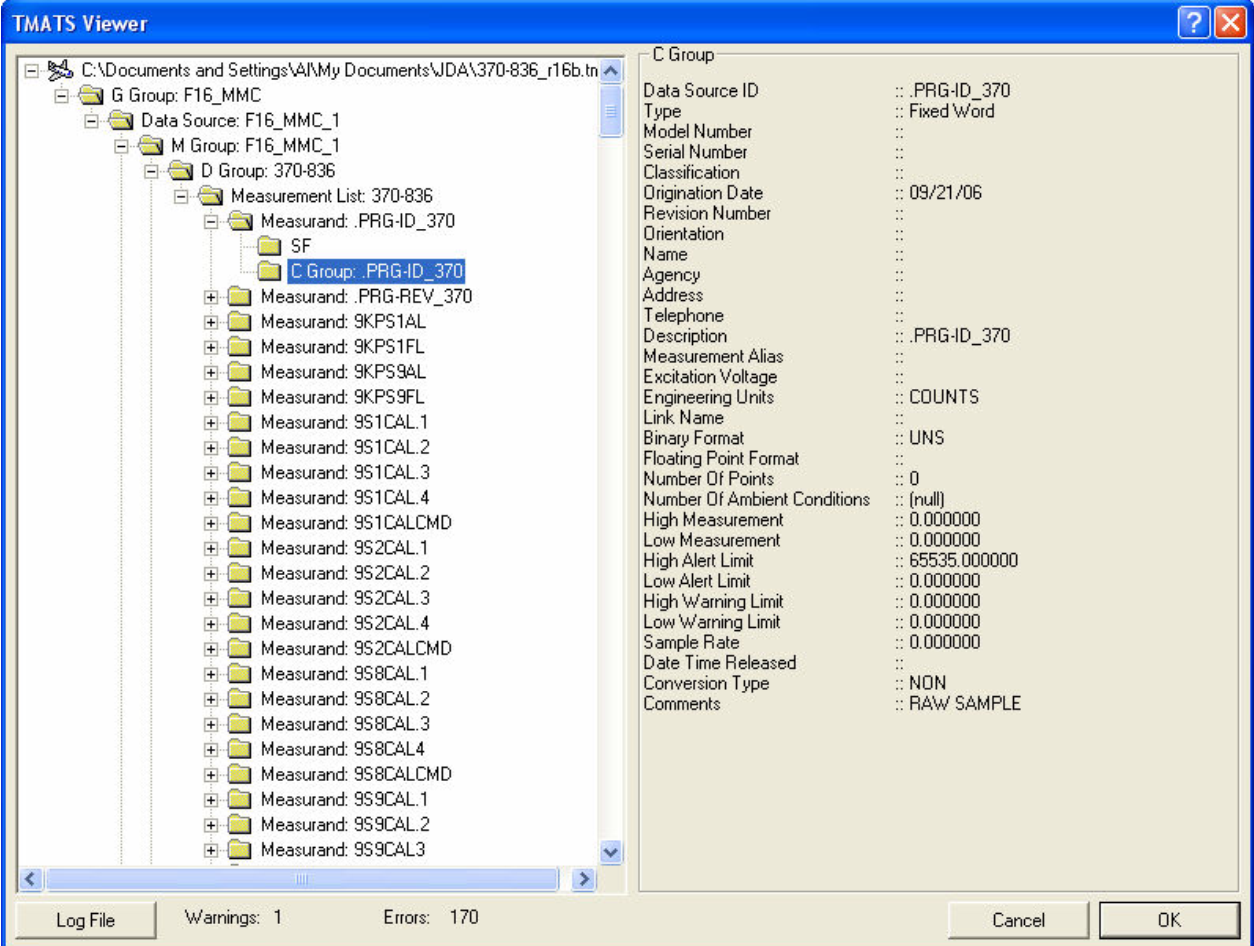1254x946 pixels.
Task: Expand the Measurand: 9S2CALCMD node
Action: click(x=211, y=648)
